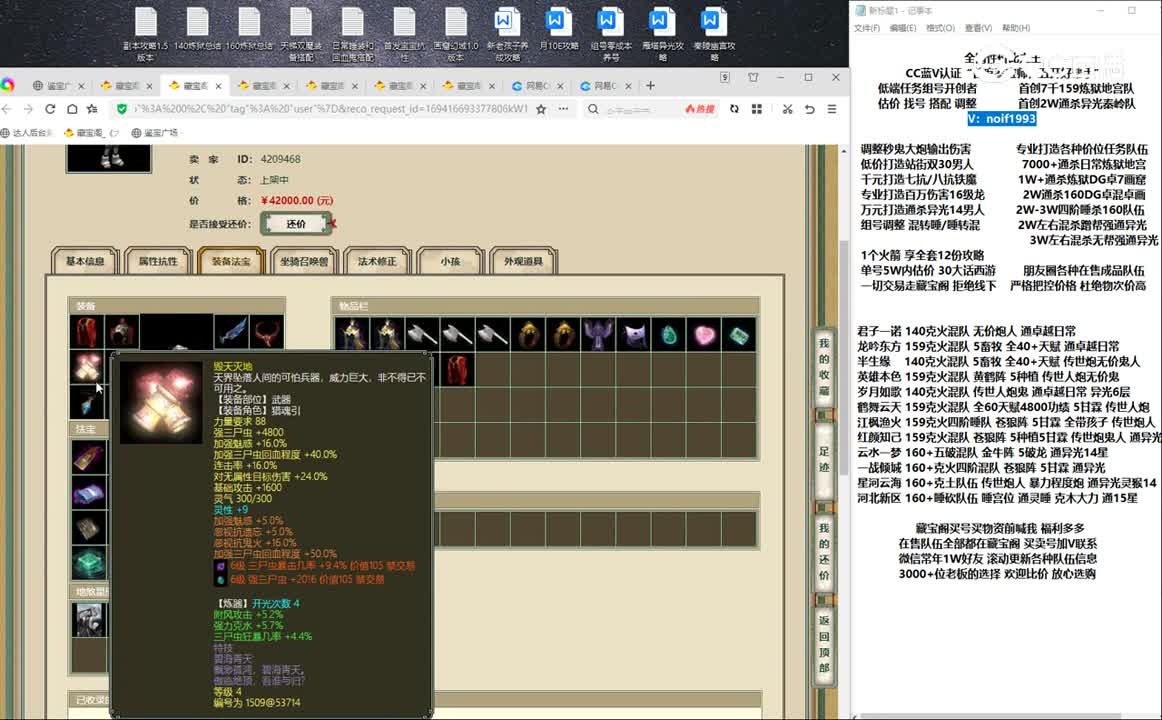
Task: Click the 地煞星 character portrait
Action: [89, 619]
